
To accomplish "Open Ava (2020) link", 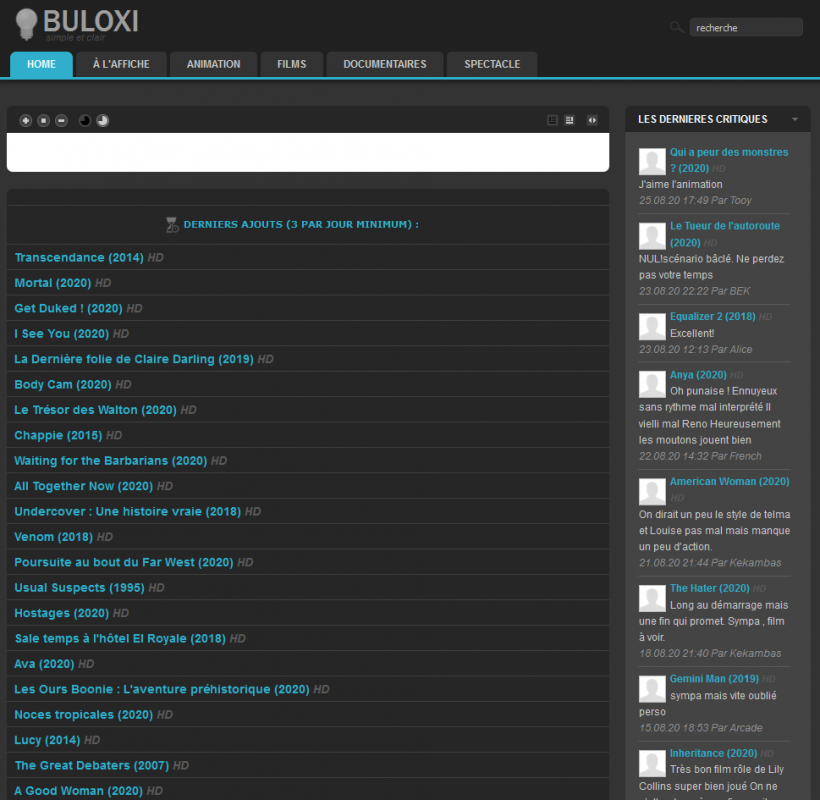I will click(44, 664).
